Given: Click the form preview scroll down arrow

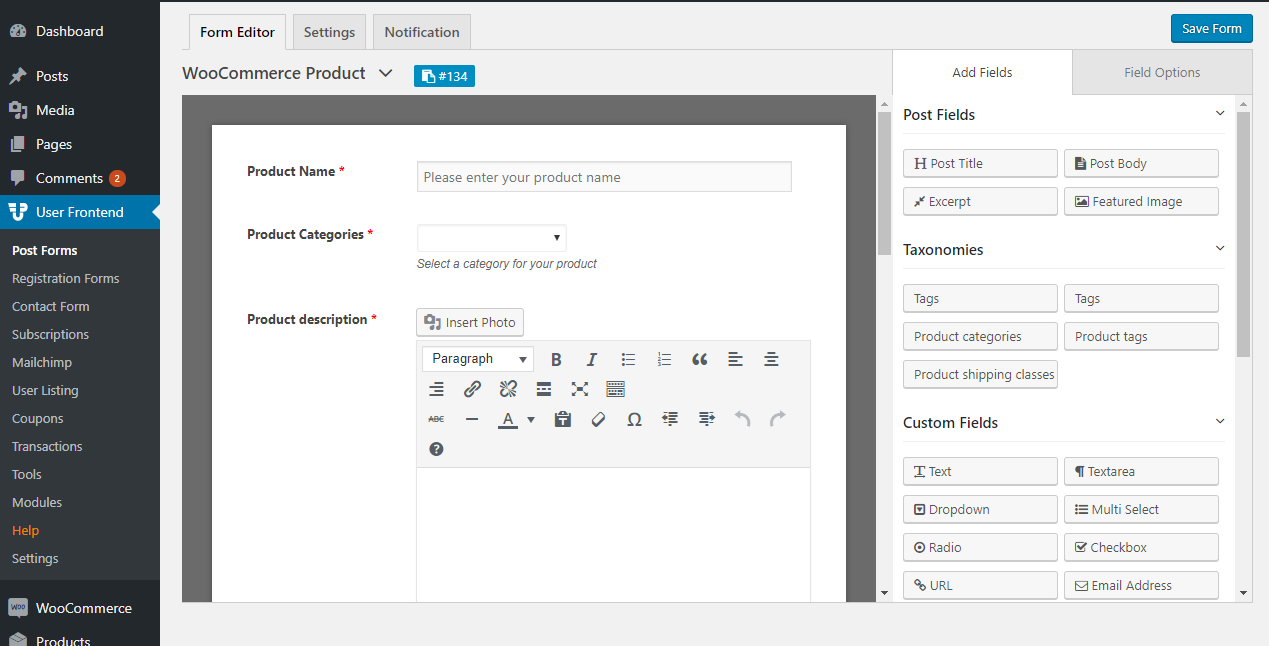Looking at the screenshot, I should pyautogui.click(x=884, y=593).
